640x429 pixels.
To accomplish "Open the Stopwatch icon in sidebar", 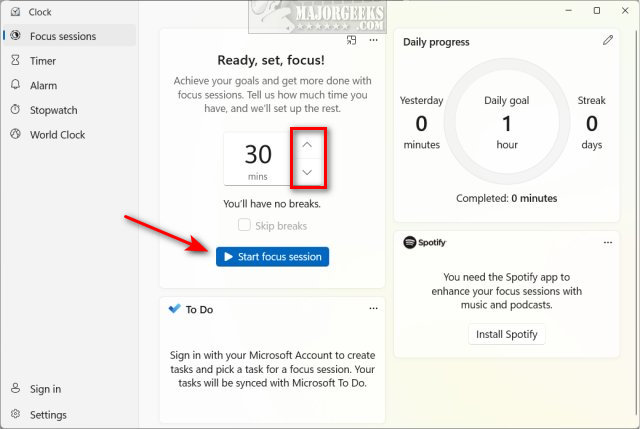I will pyautogui.click(x=15, y=109).
